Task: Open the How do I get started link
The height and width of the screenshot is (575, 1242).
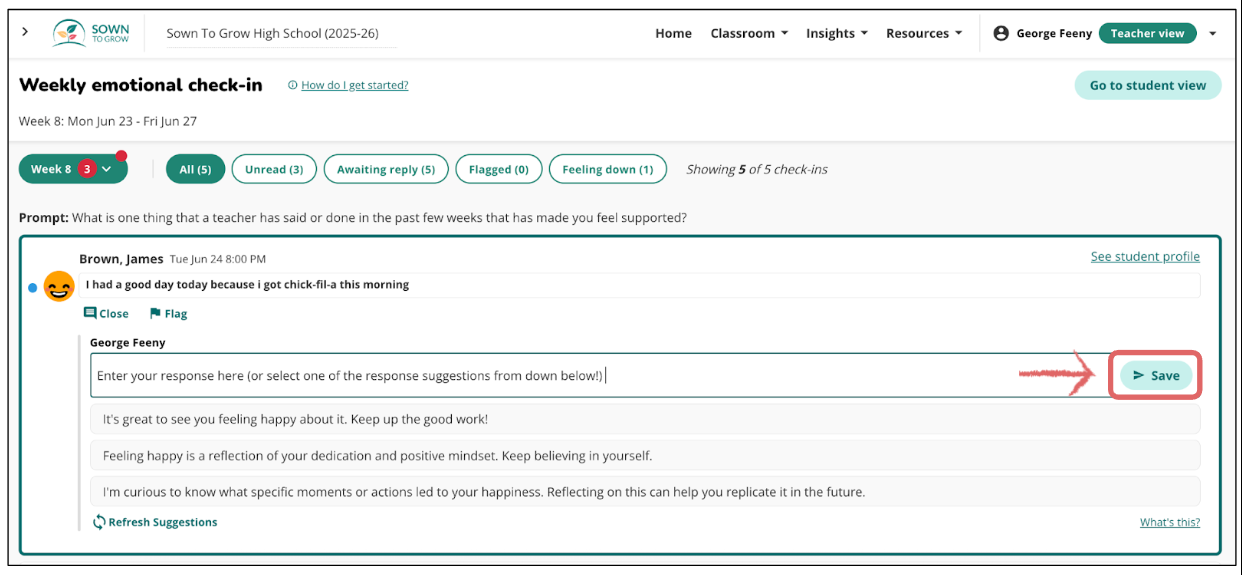Action: coord(354,85)
